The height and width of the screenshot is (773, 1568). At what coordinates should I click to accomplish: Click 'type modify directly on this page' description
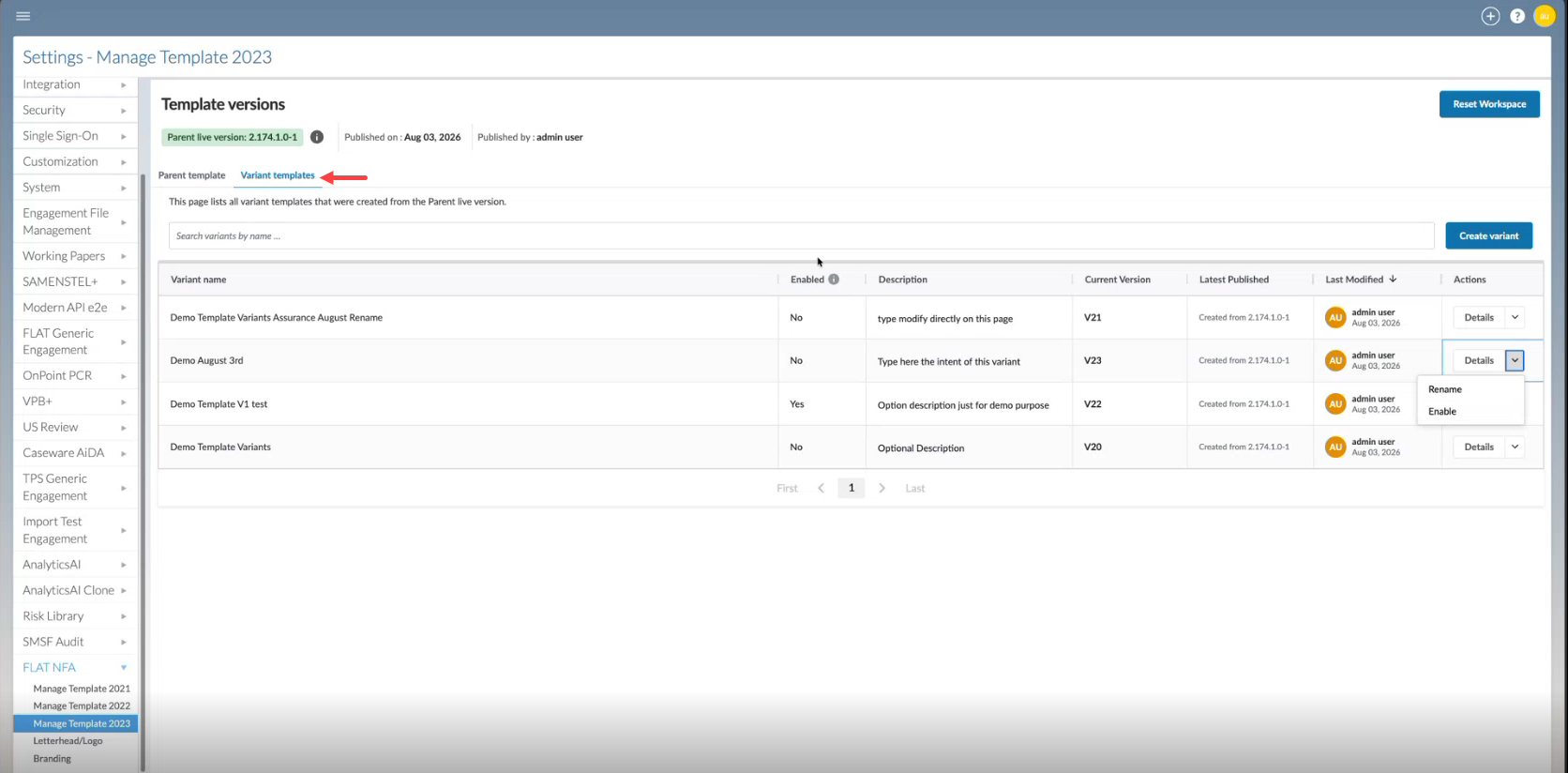[944, 319]
